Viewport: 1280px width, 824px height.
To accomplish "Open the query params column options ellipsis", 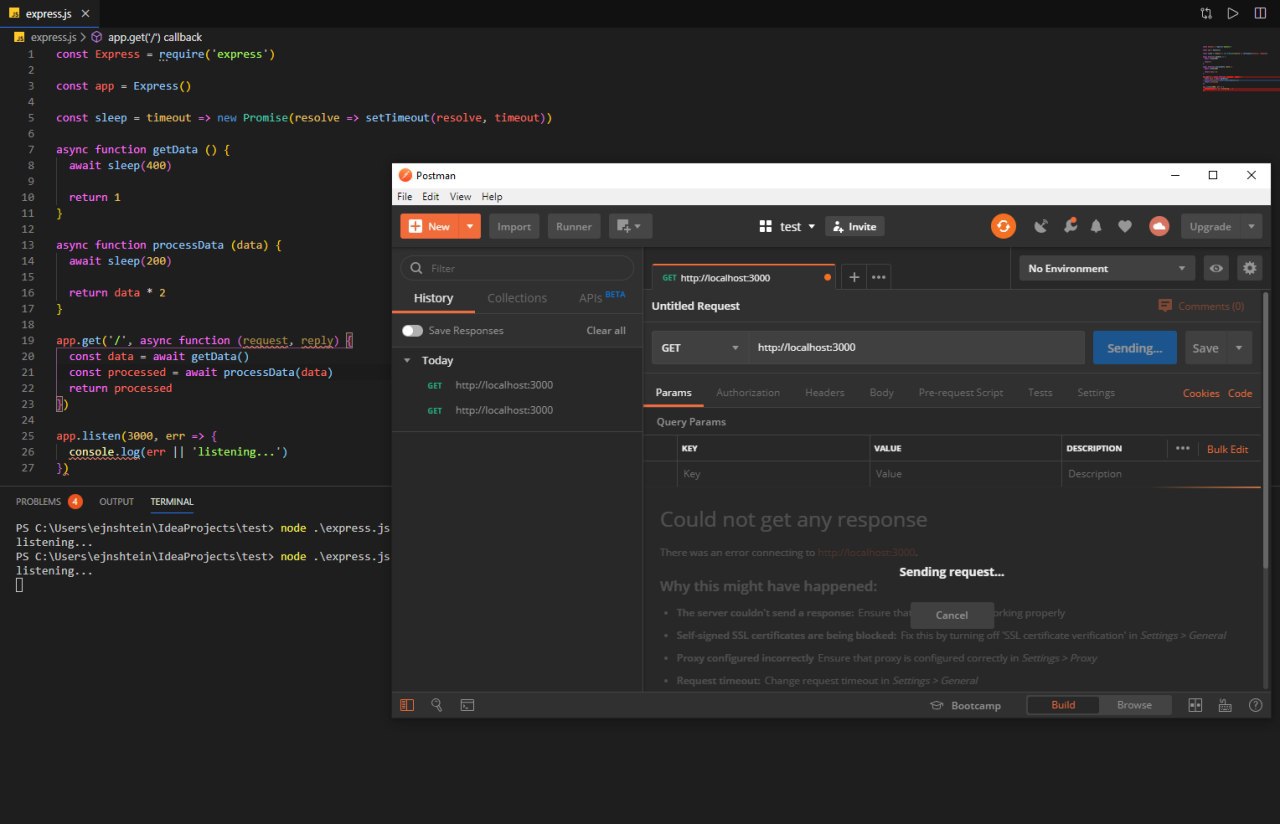I will pyautogui.click(x=1183, y=448).
